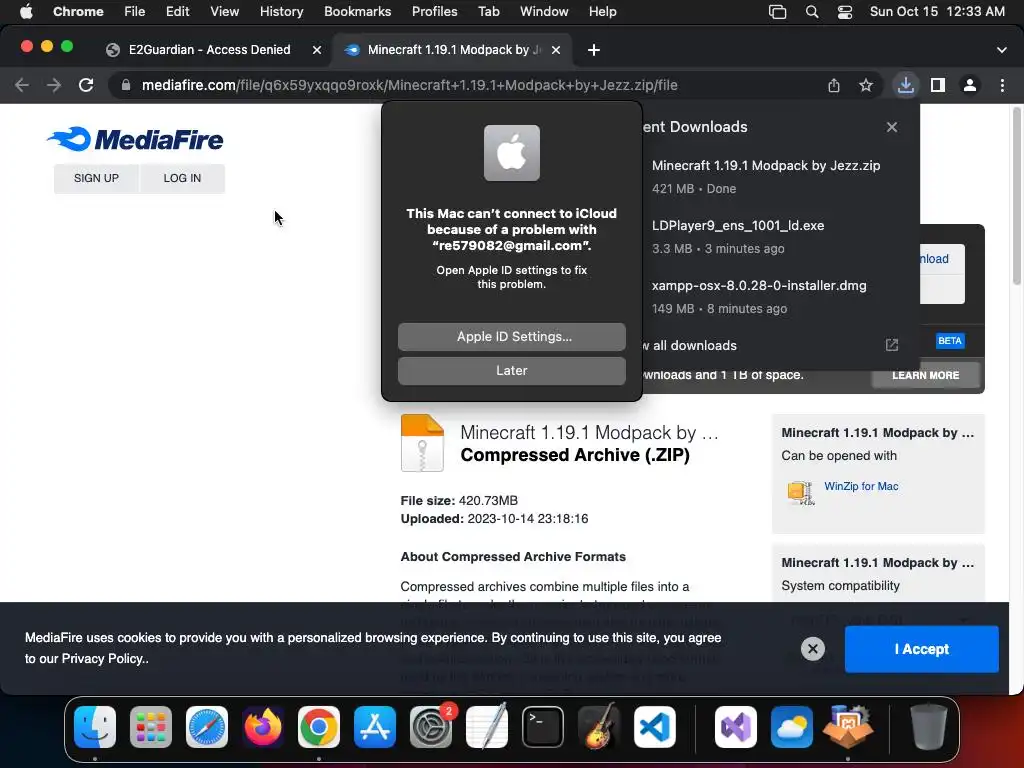Click the LEARN MORE button
Image resolution: width=1024 pixels, height=768 pixels.
pos(925,376)
